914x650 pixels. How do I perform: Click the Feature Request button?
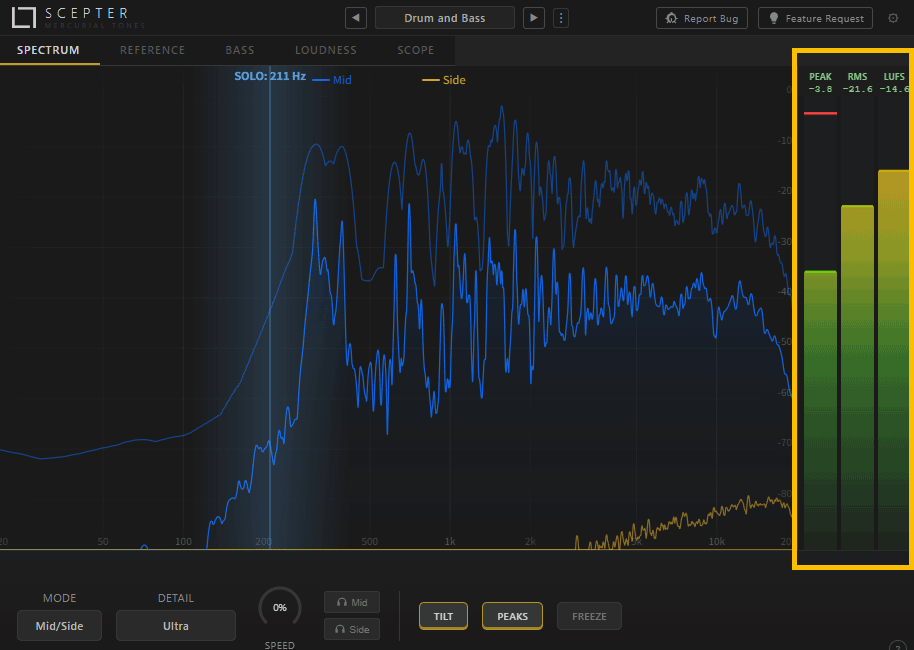pyautogui.click(x=815, y=18)
